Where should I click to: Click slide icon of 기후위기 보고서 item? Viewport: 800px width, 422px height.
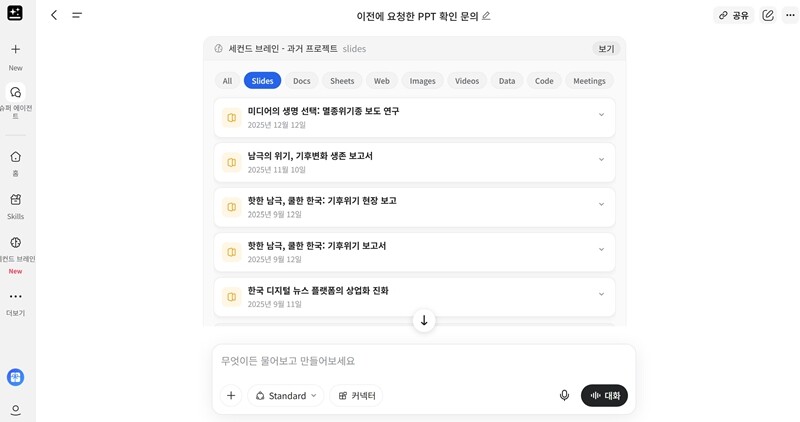coord(232,252)
